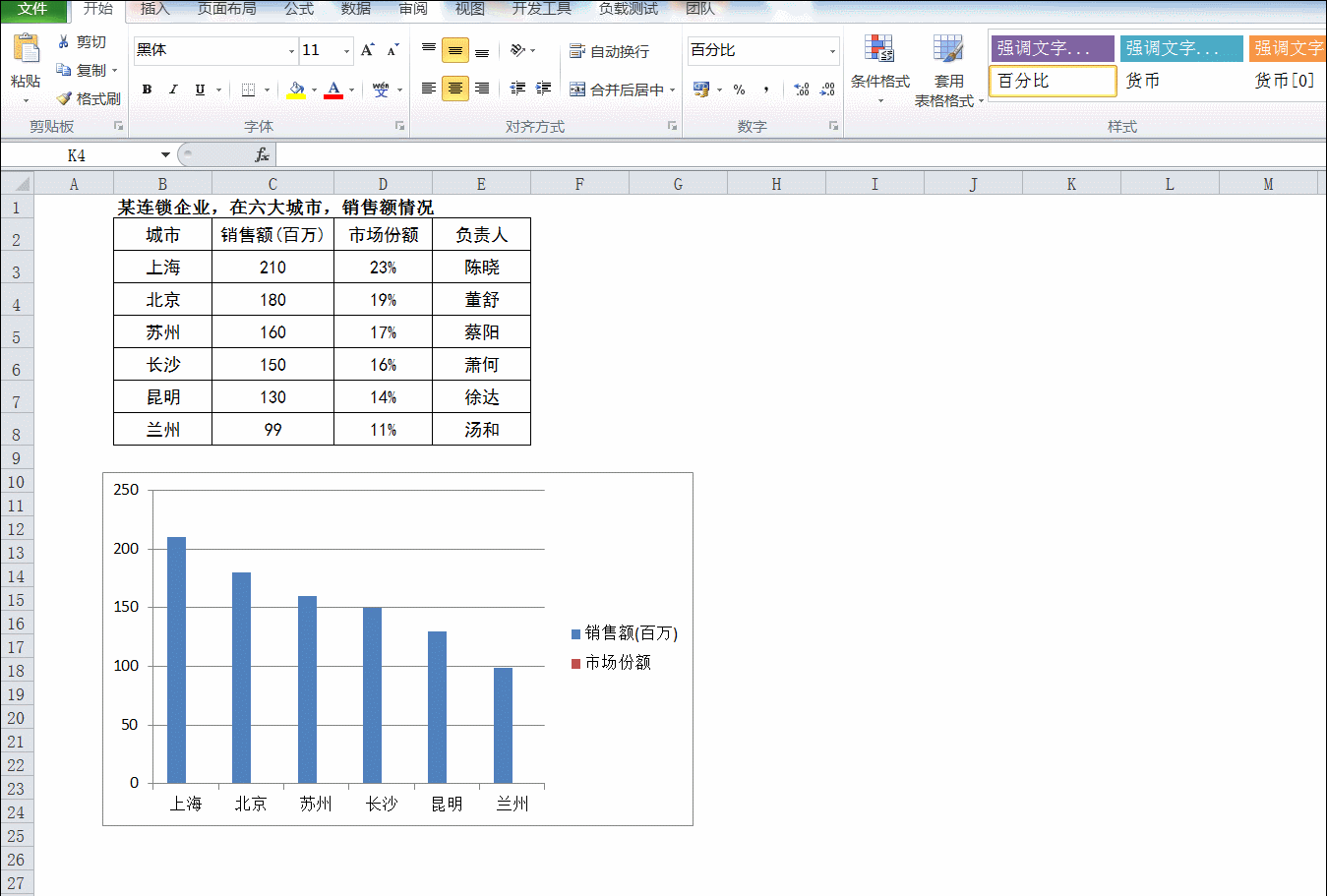Open the text orientation tool
The image size is (1327, 896).
click(x=518, y=50)
